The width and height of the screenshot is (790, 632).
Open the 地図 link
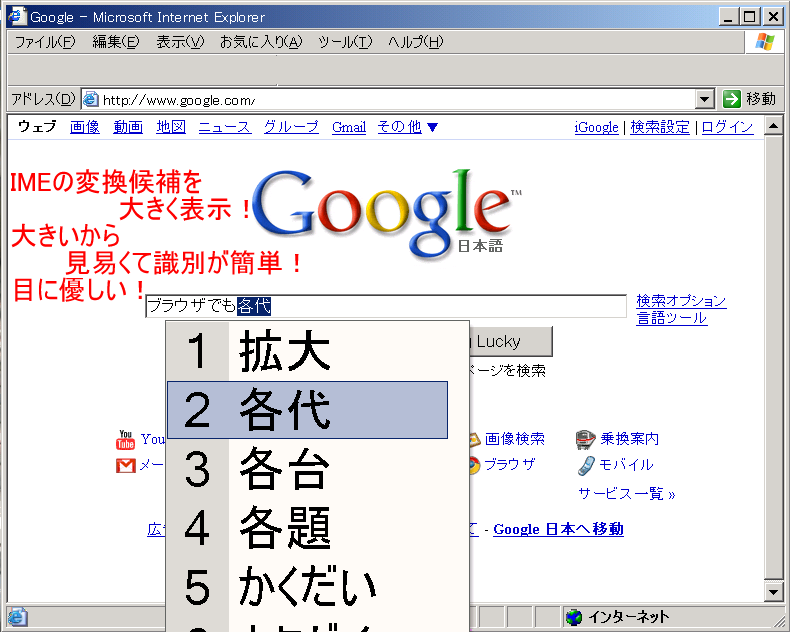pos(171,127)
